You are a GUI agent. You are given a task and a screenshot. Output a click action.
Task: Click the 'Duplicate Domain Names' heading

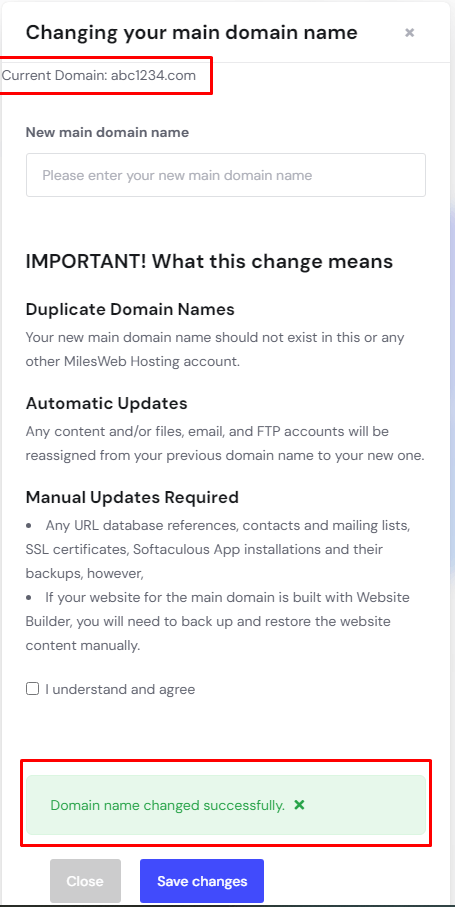click(130, 309)
